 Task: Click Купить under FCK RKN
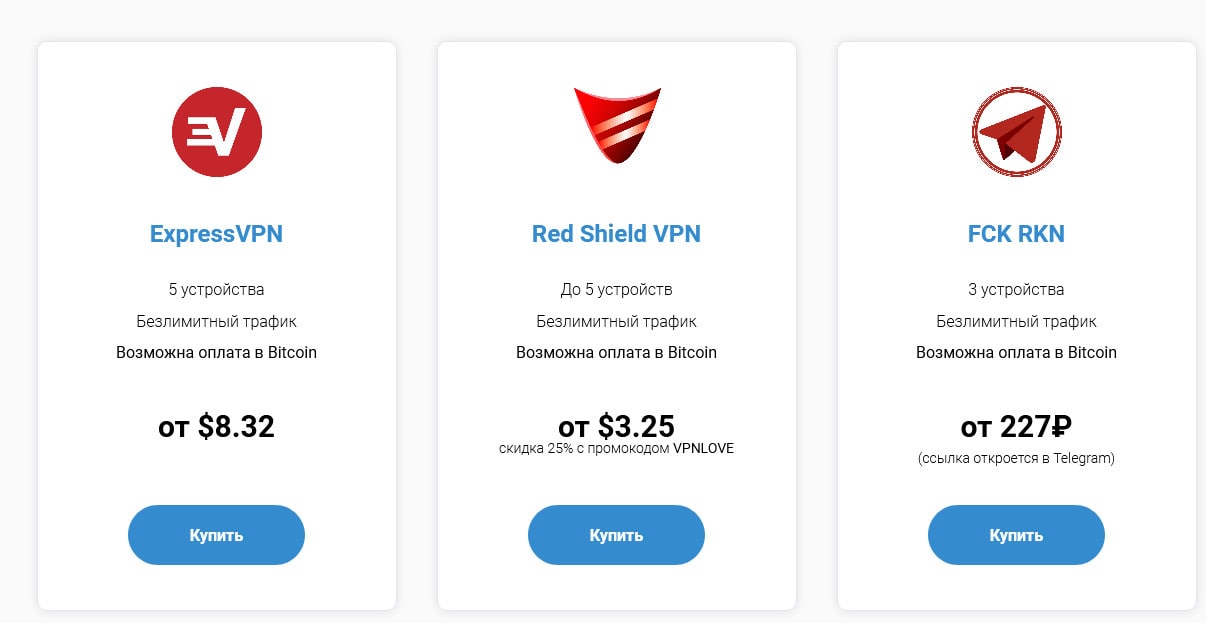[x=1016, y=535]
